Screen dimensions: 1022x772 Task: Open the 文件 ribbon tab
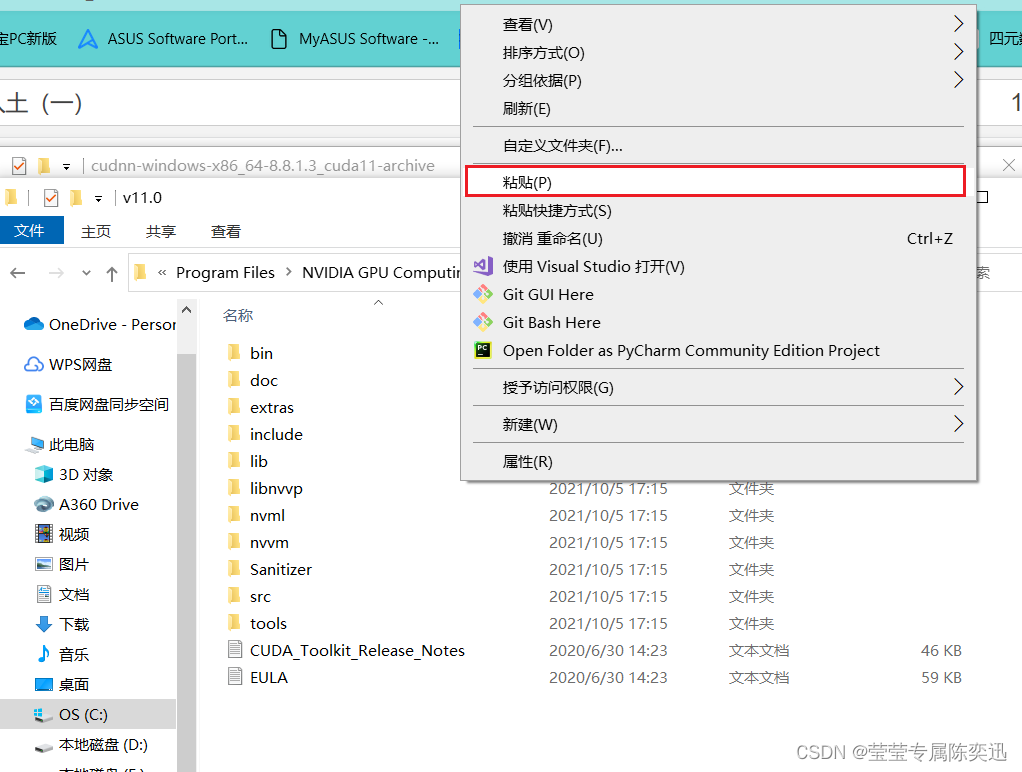[x=29, y=231]
